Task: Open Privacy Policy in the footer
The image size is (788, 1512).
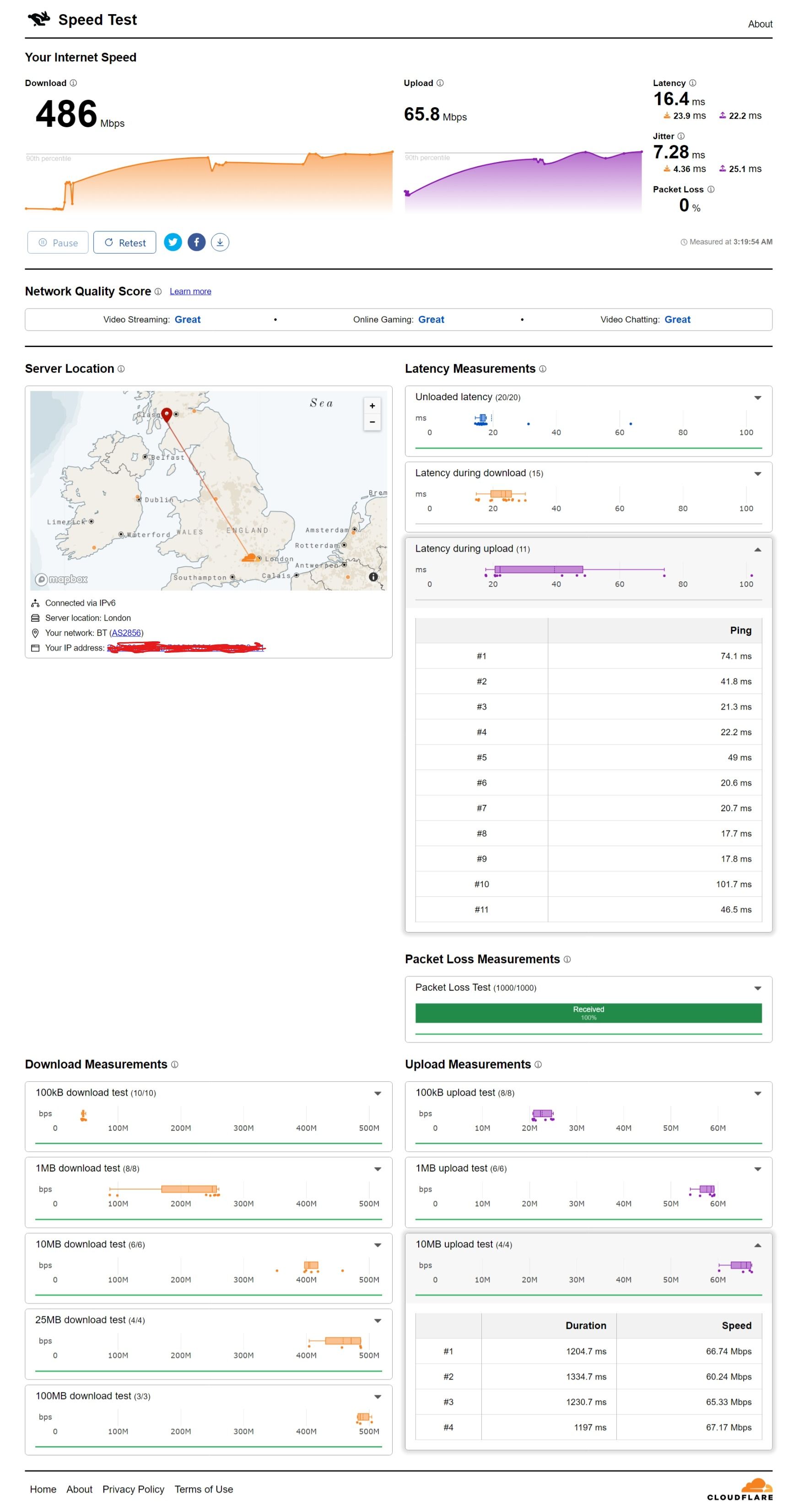Action: pyautogui.click(x=133, y=1489)
